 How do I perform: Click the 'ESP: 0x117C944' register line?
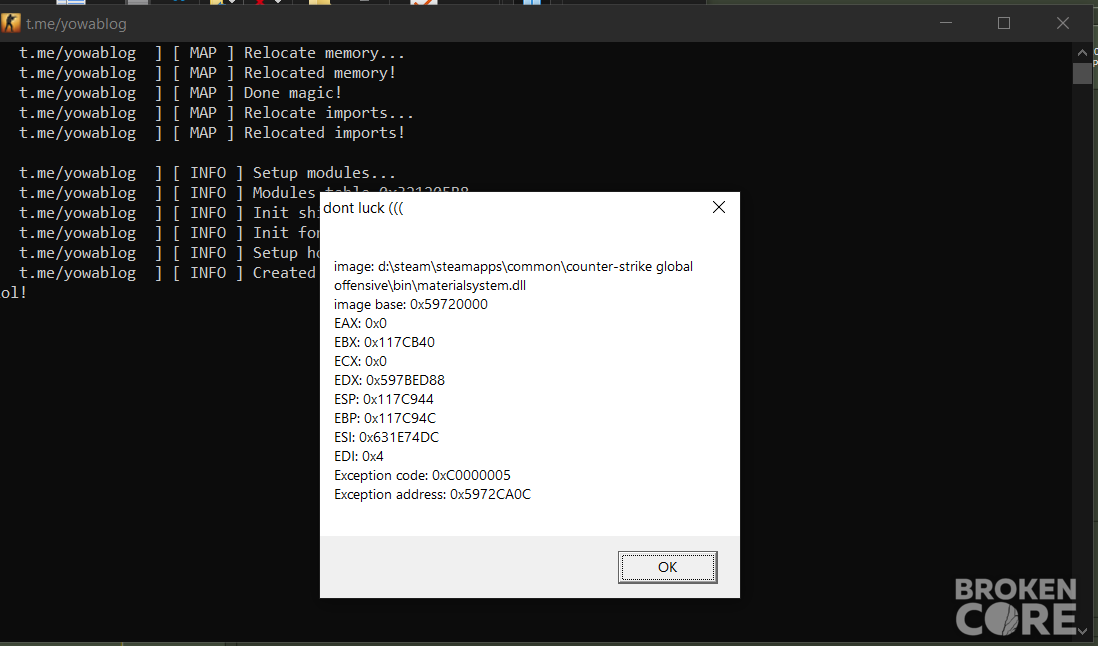click(384, 399)
